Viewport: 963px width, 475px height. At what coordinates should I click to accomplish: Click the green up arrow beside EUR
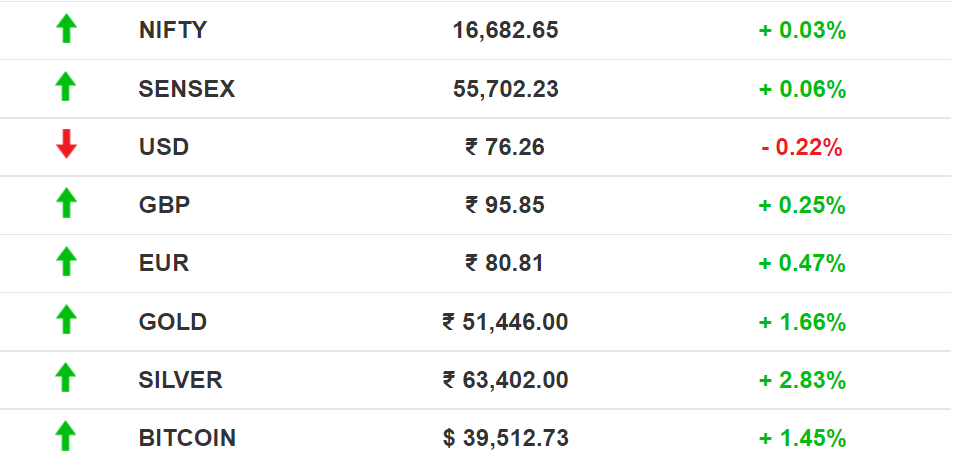coord(66,261)
